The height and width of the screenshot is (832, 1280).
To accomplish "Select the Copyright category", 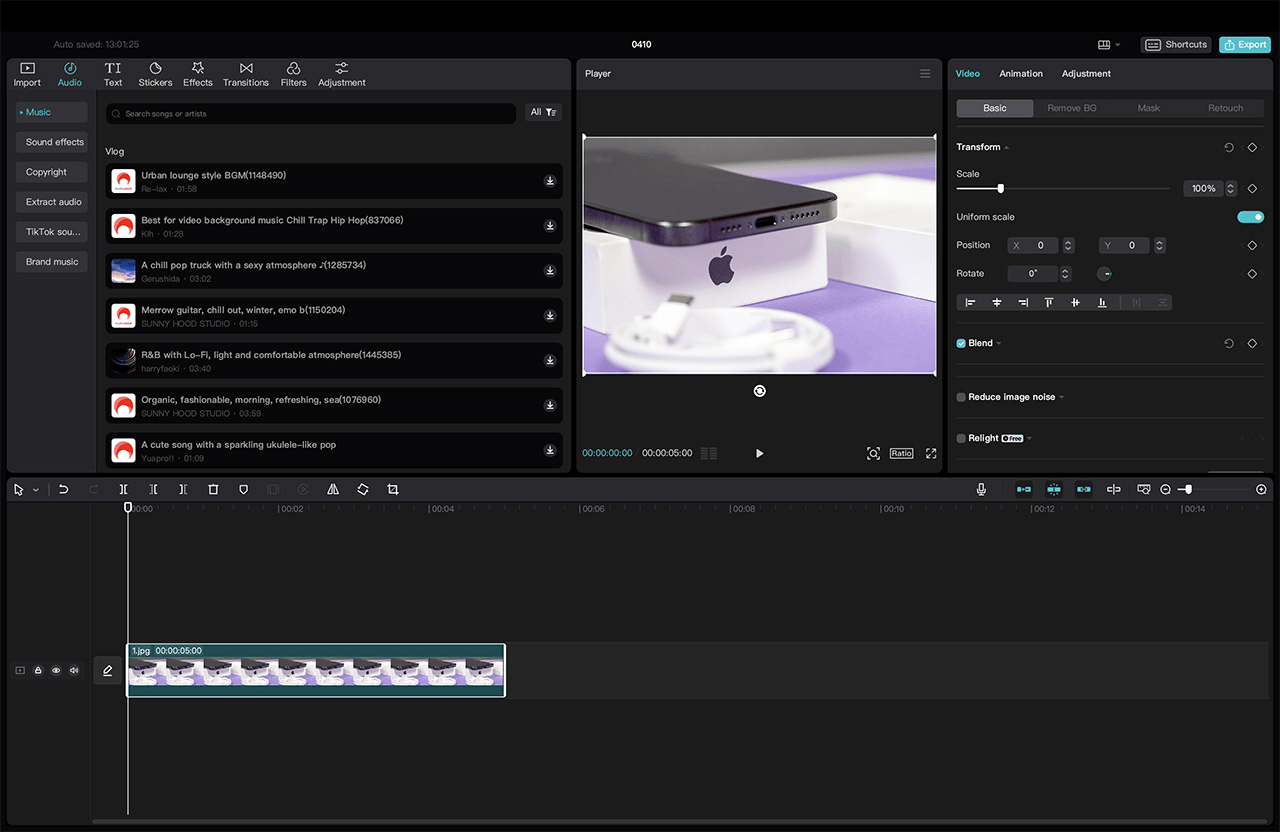I will [x=52, y=172].
